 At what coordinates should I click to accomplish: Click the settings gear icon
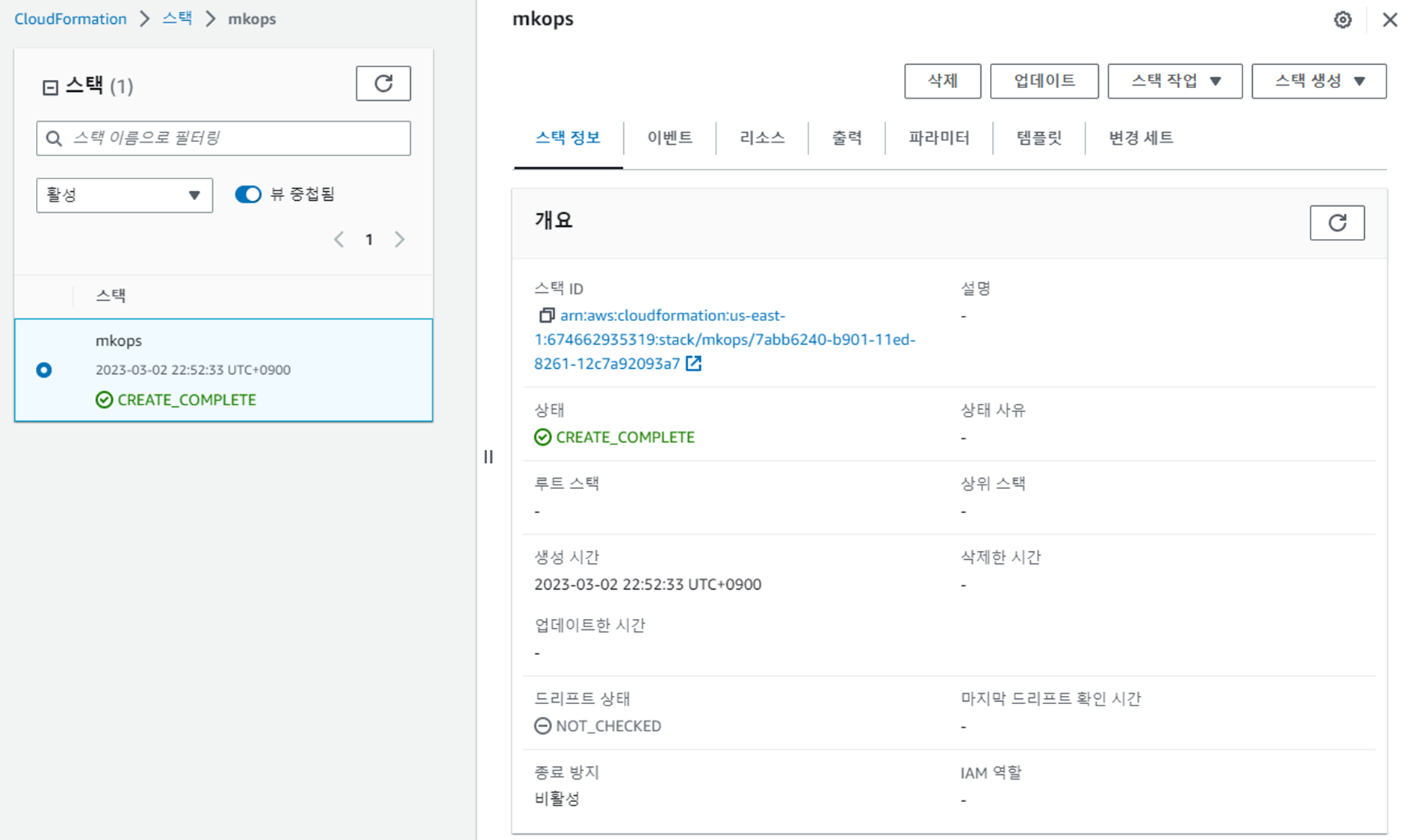click(x=1343, y=20)
